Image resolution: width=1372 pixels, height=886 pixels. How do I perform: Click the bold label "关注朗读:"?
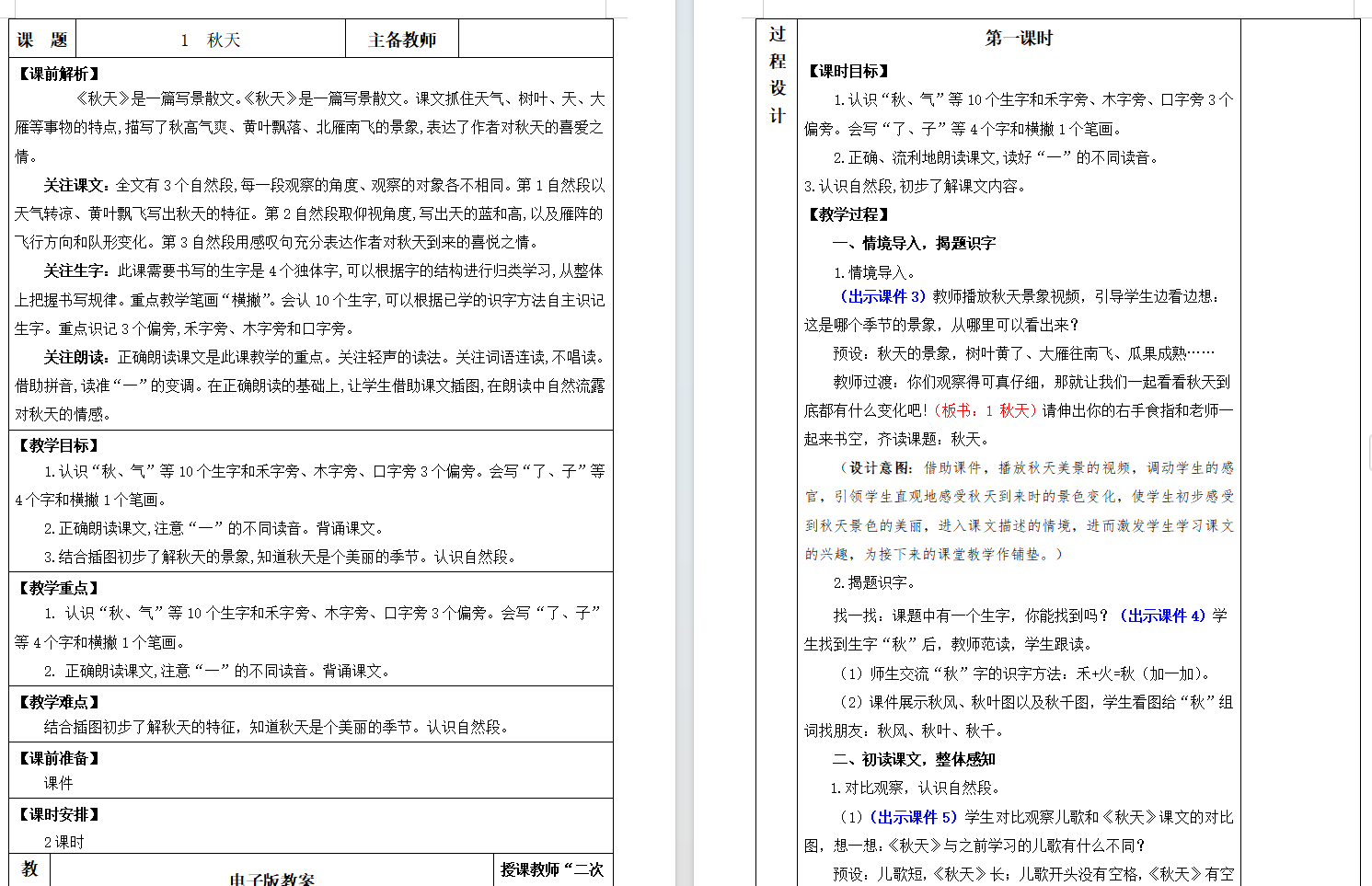click(78, 357)
